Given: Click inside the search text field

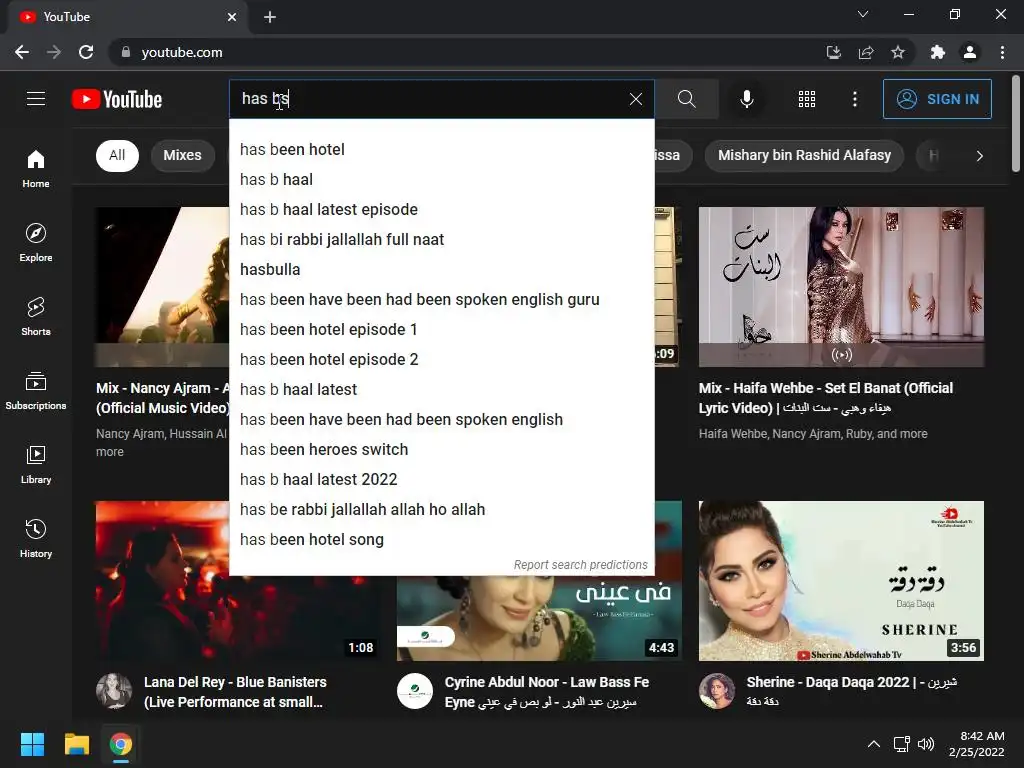Looking at the screenshot, I should 431,99.
